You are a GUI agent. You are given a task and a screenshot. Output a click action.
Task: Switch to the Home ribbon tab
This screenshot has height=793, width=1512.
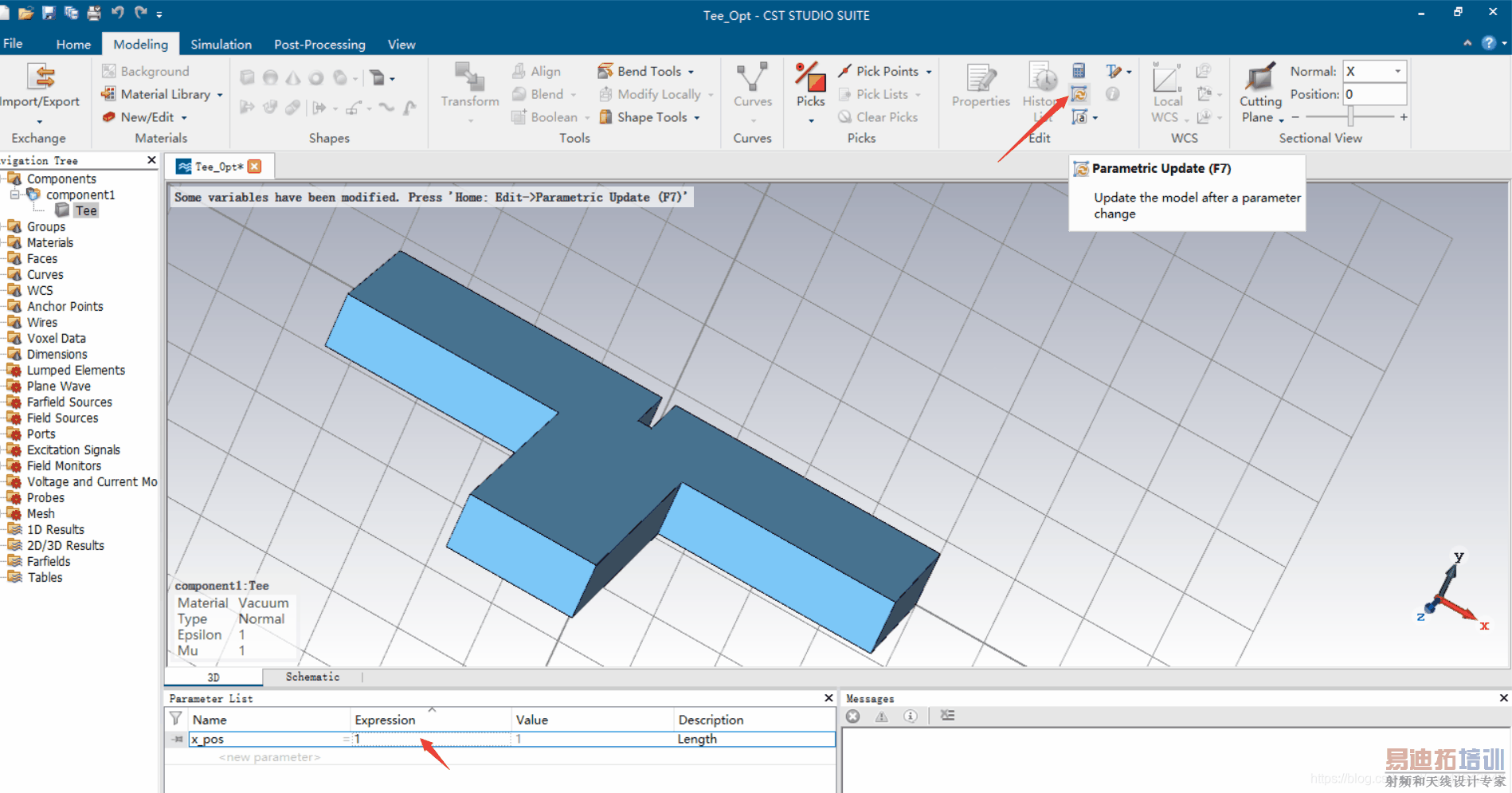coord(73,45)
